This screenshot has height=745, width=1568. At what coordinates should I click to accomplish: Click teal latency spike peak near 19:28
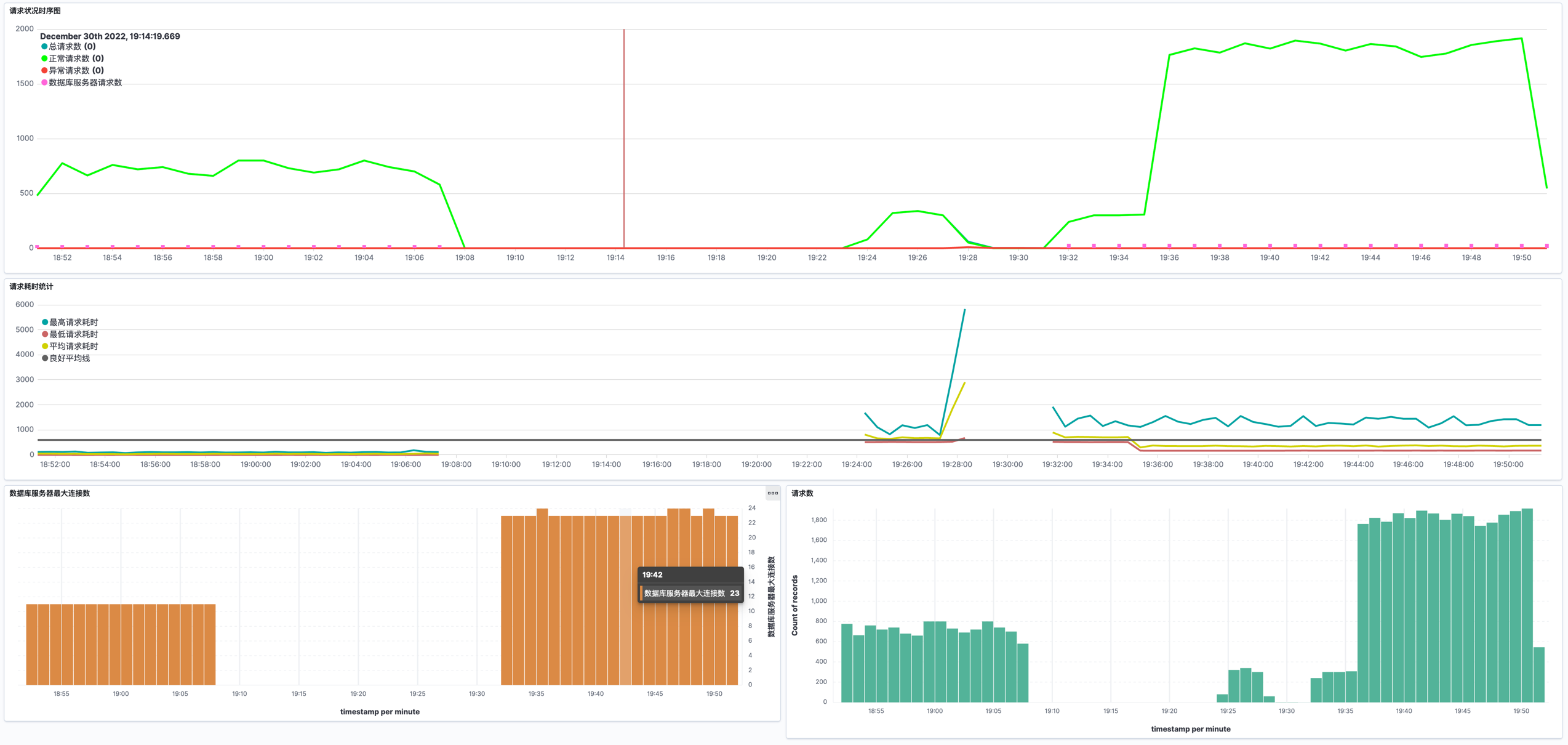tap(964, 310)
